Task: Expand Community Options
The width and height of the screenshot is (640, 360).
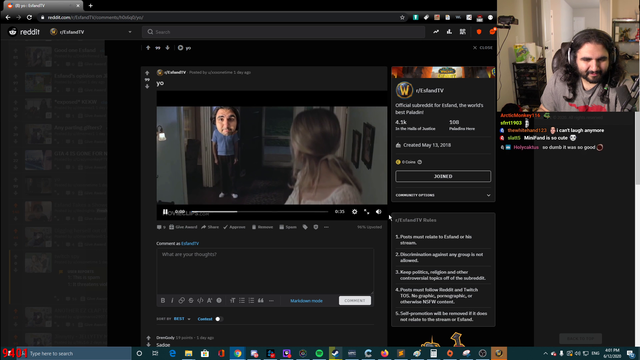Action: point(443,195)
